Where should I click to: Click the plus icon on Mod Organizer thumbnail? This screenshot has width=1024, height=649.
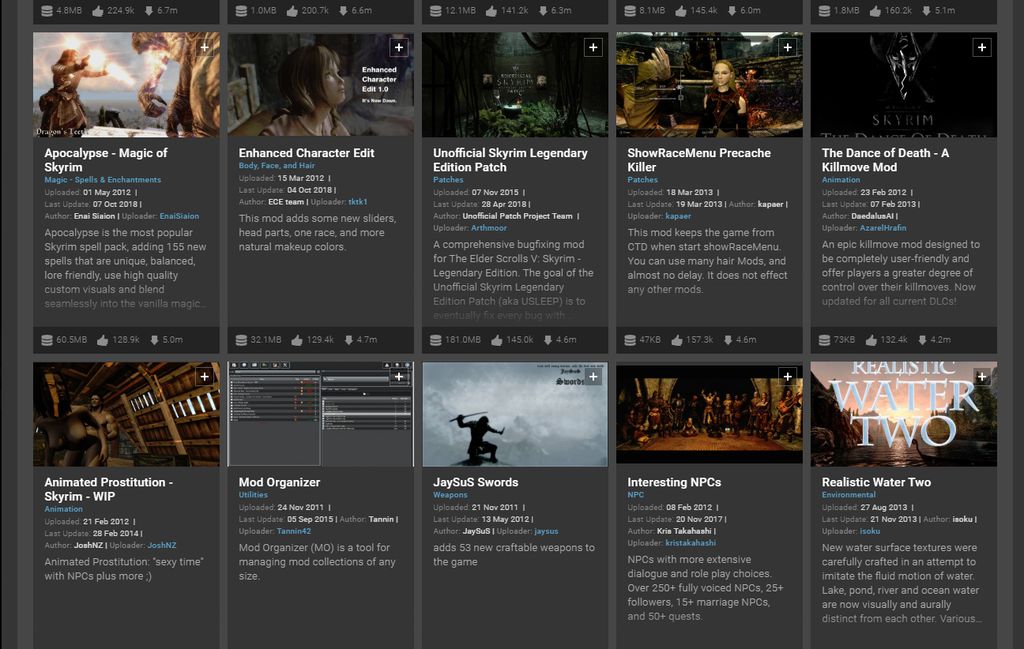point(399,377)
